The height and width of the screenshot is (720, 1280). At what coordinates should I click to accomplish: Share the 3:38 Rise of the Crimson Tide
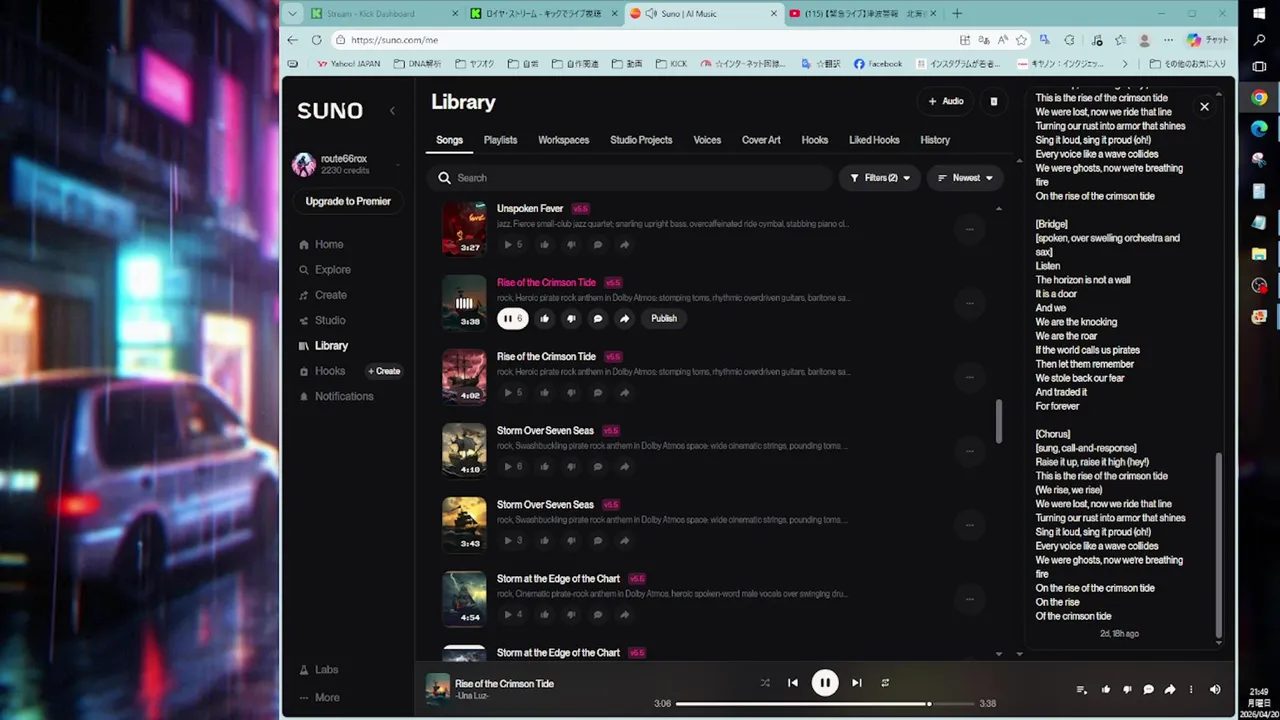[x=624, y=319]
